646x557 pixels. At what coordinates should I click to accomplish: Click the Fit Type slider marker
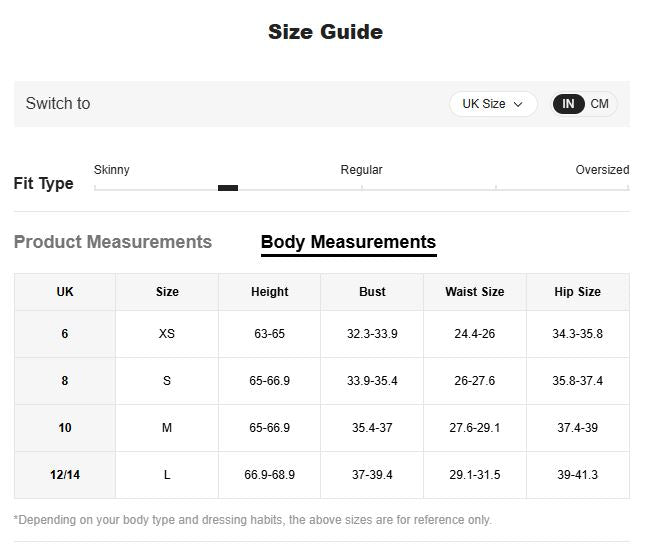(228, 187)
